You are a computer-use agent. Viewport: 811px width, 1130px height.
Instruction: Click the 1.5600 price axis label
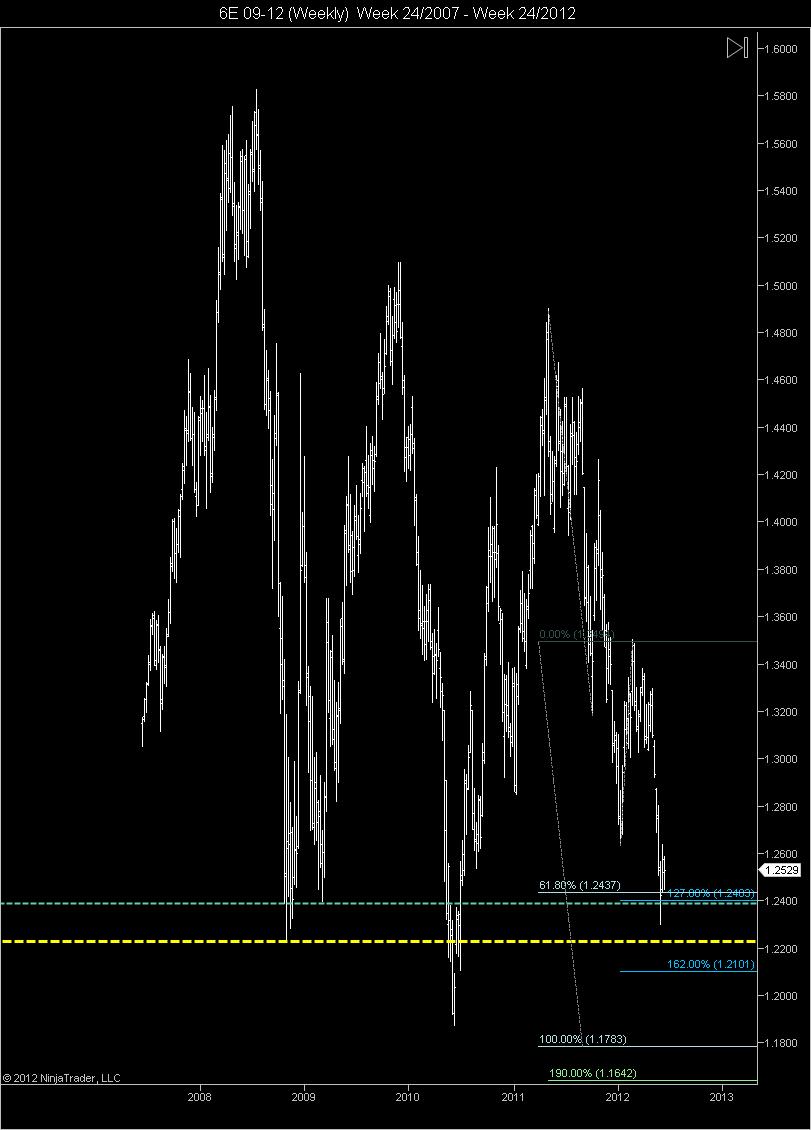(x=781, y=143)
